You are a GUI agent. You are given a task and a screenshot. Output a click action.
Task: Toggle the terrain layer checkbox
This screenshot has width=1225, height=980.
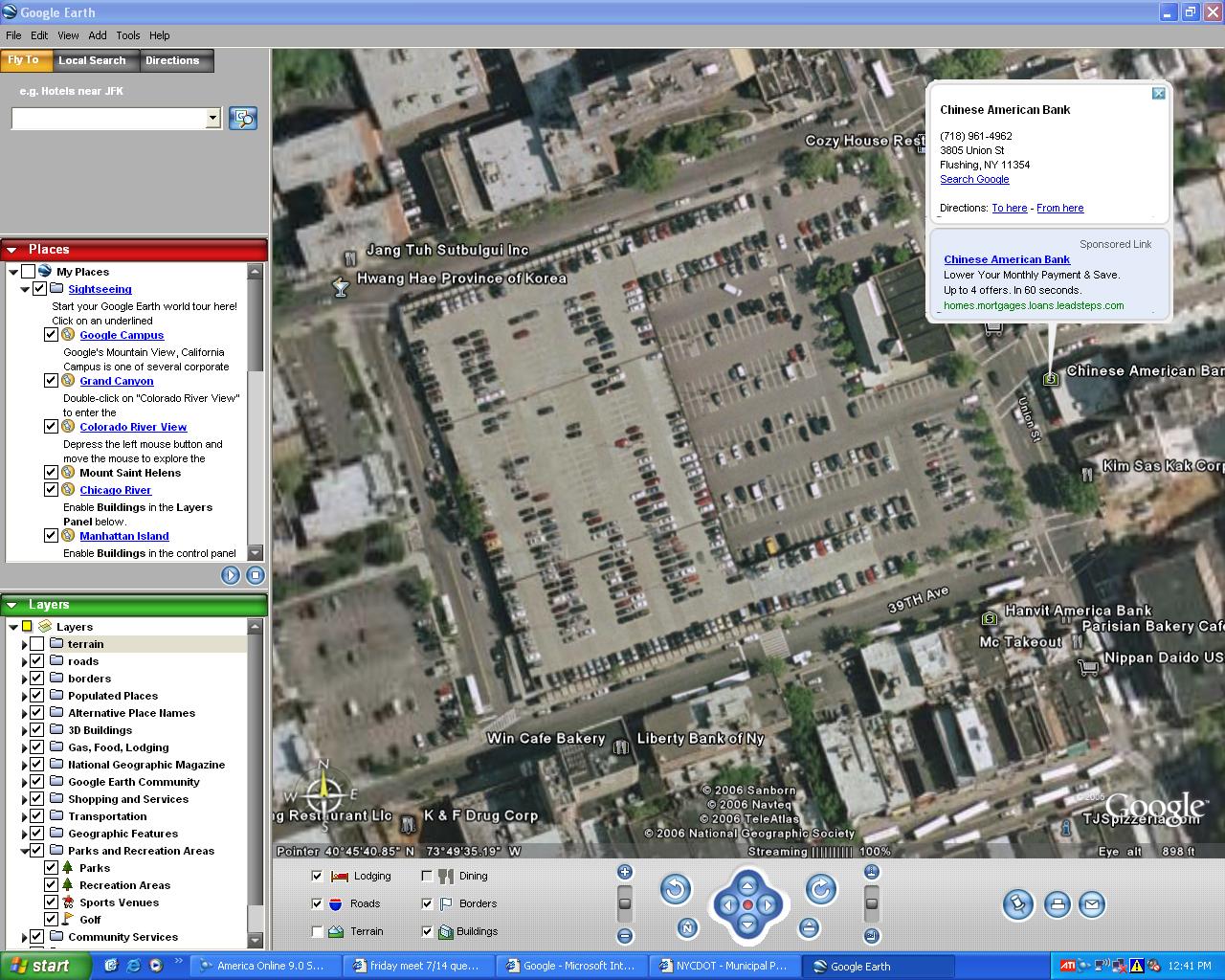point(37,644)
